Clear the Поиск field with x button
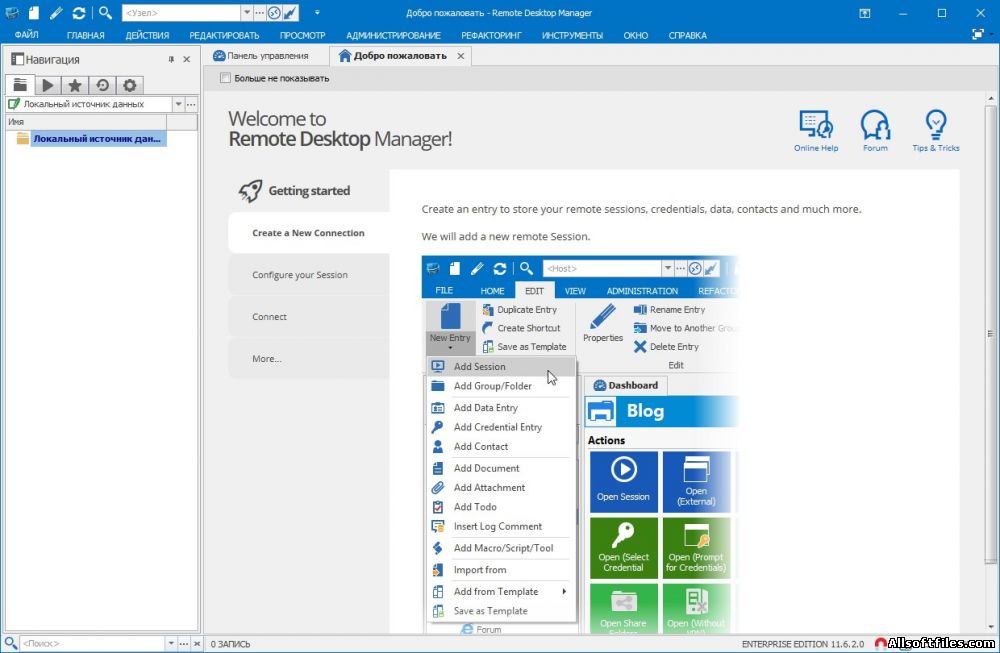 click(x=196, y=643)
